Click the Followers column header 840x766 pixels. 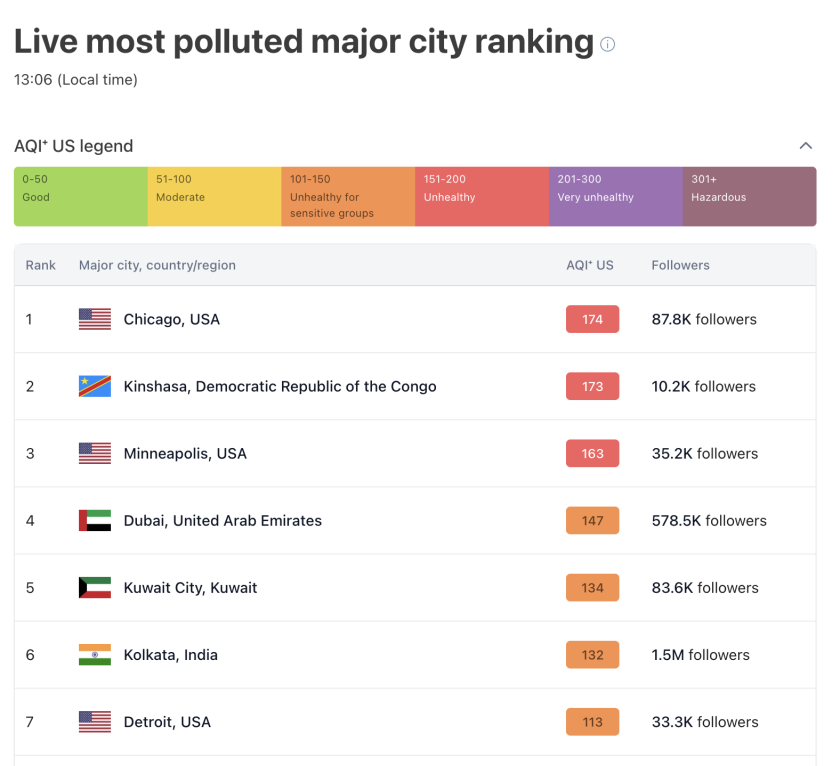coord(680,265)
